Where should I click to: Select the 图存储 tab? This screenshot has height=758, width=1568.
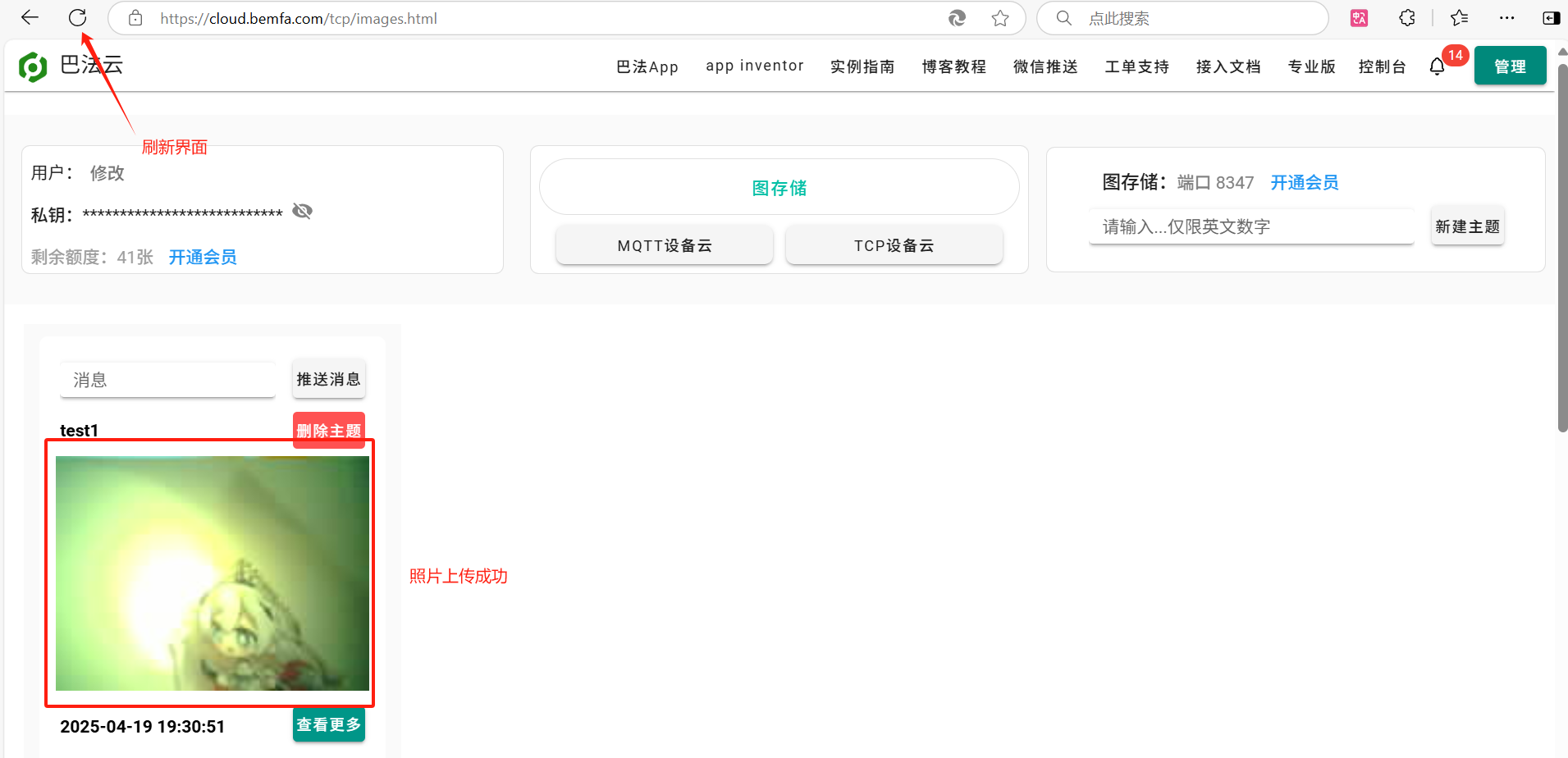tap(779, 188)
